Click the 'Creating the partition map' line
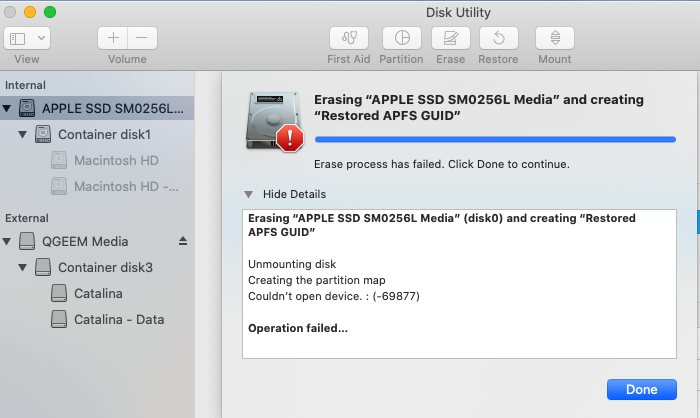This screenshot has width=700, height=418. tap(317, 280)
